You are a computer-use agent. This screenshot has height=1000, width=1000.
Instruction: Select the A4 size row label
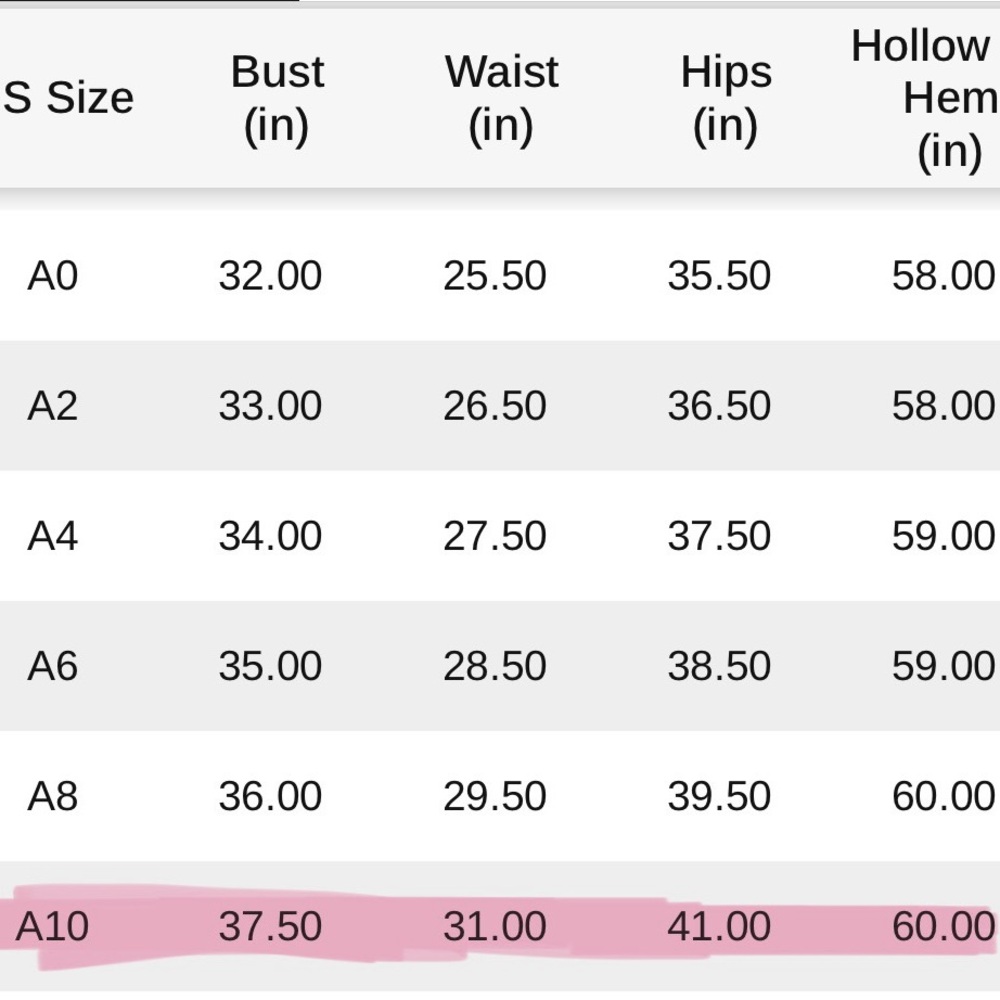tap(52, 536)
